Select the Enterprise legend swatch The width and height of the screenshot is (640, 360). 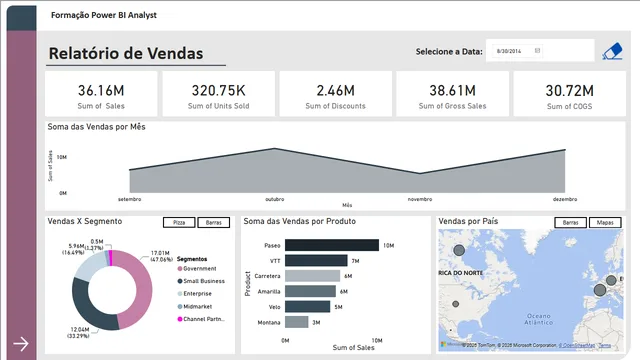180,294
